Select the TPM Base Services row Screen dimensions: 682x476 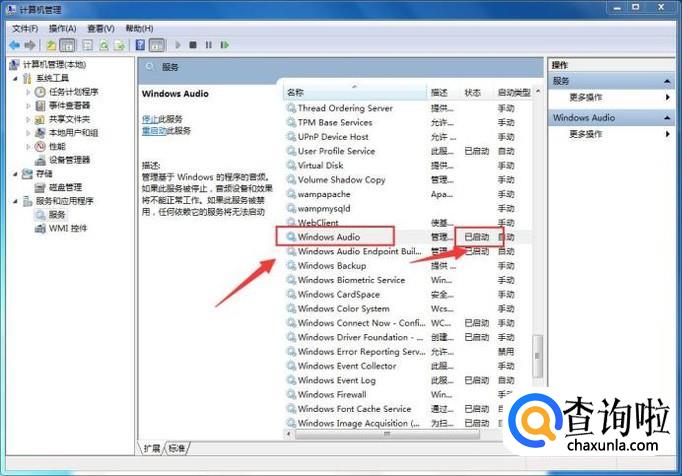(407, 122)
